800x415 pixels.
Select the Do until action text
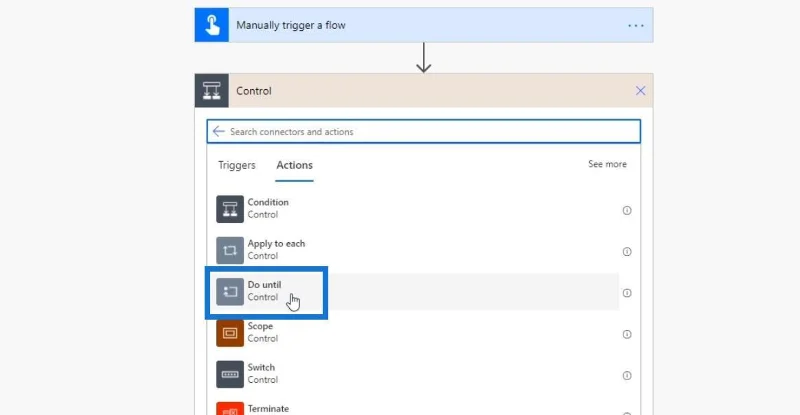[x=264, y=285]
